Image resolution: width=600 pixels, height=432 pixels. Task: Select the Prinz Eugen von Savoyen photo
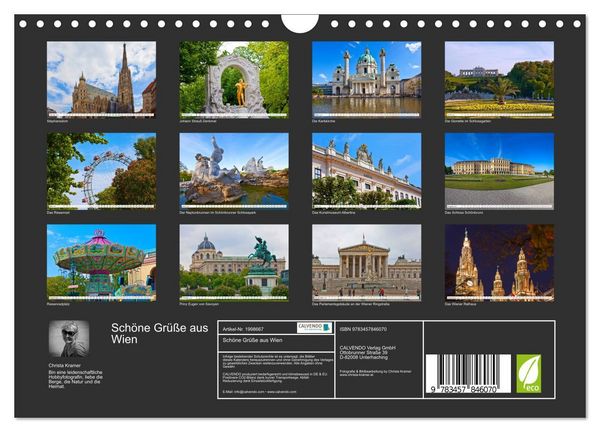pyautogui.click(x=234, y=262)
